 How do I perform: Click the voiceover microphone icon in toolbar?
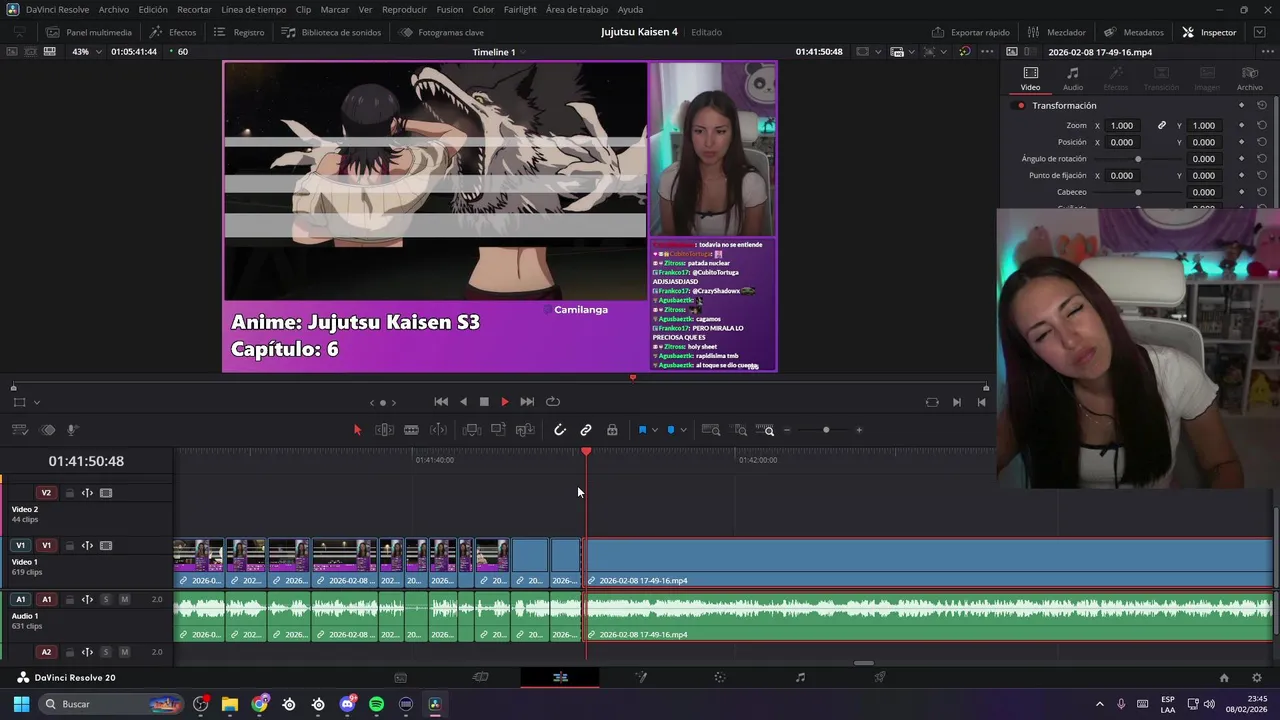coord(73,430)
